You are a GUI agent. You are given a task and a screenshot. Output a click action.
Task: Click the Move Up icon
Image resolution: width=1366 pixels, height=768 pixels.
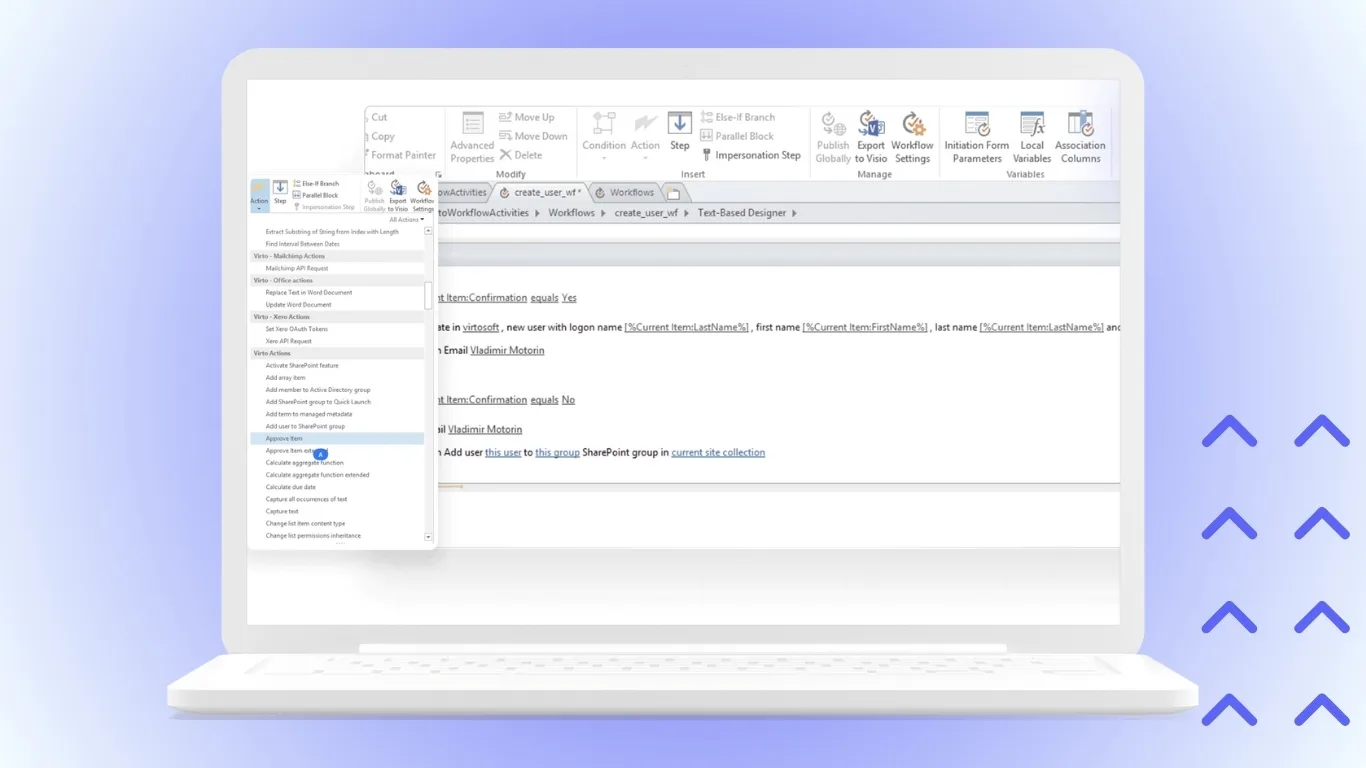point(531,117)
